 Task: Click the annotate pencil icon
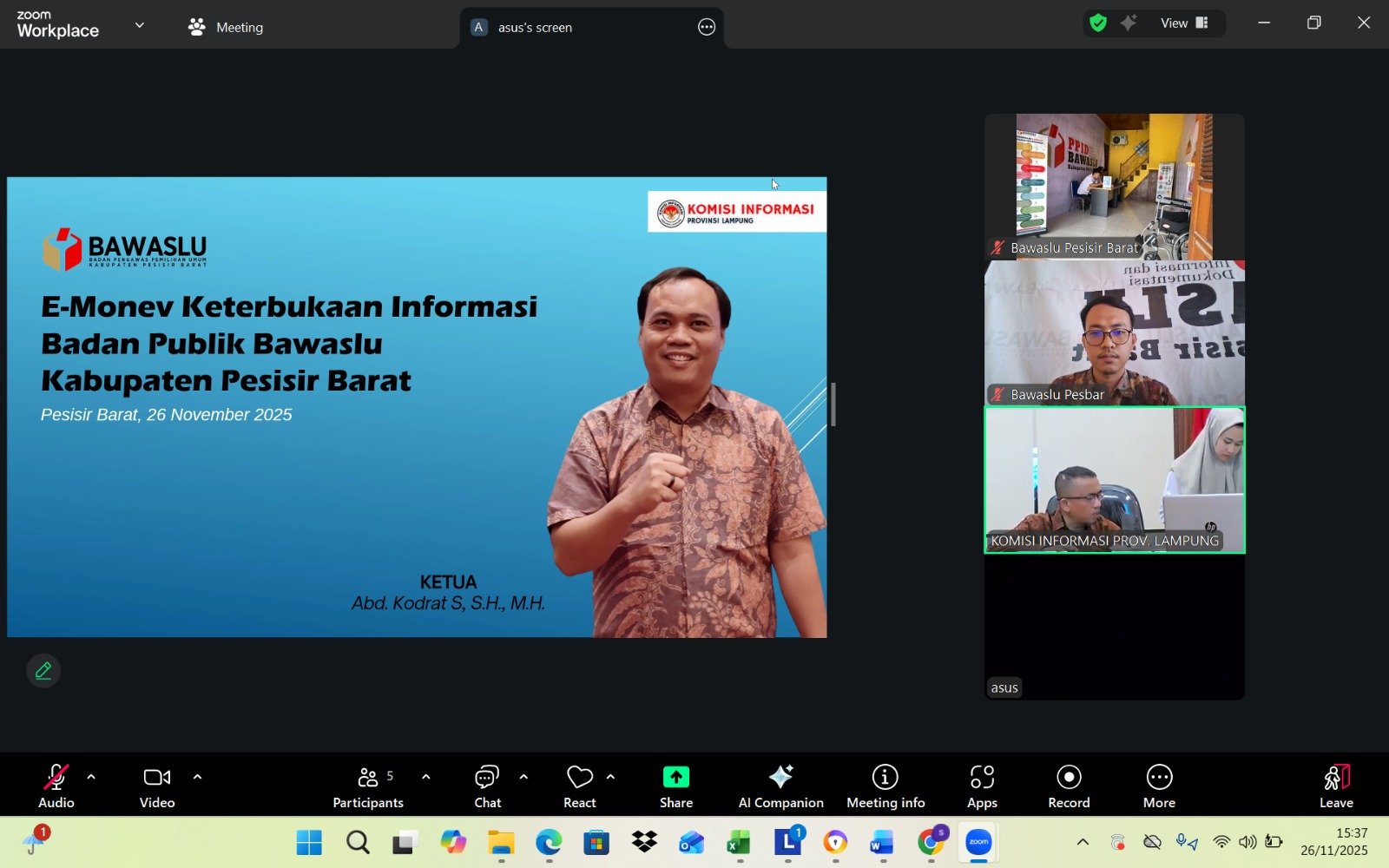(x=43, y=670)
